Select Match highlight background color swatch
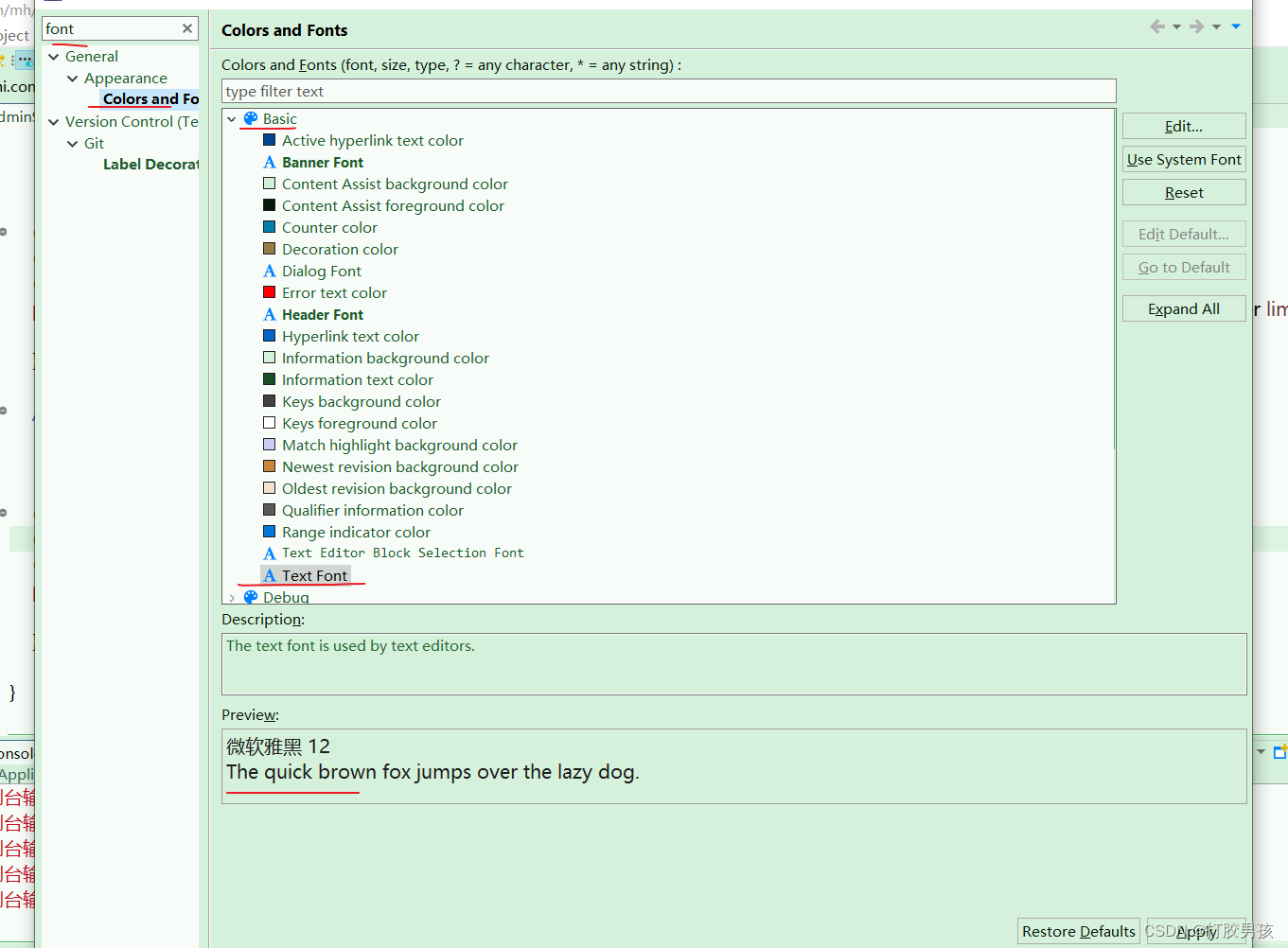Viewport: 1288px width, 948px height. 270,445
